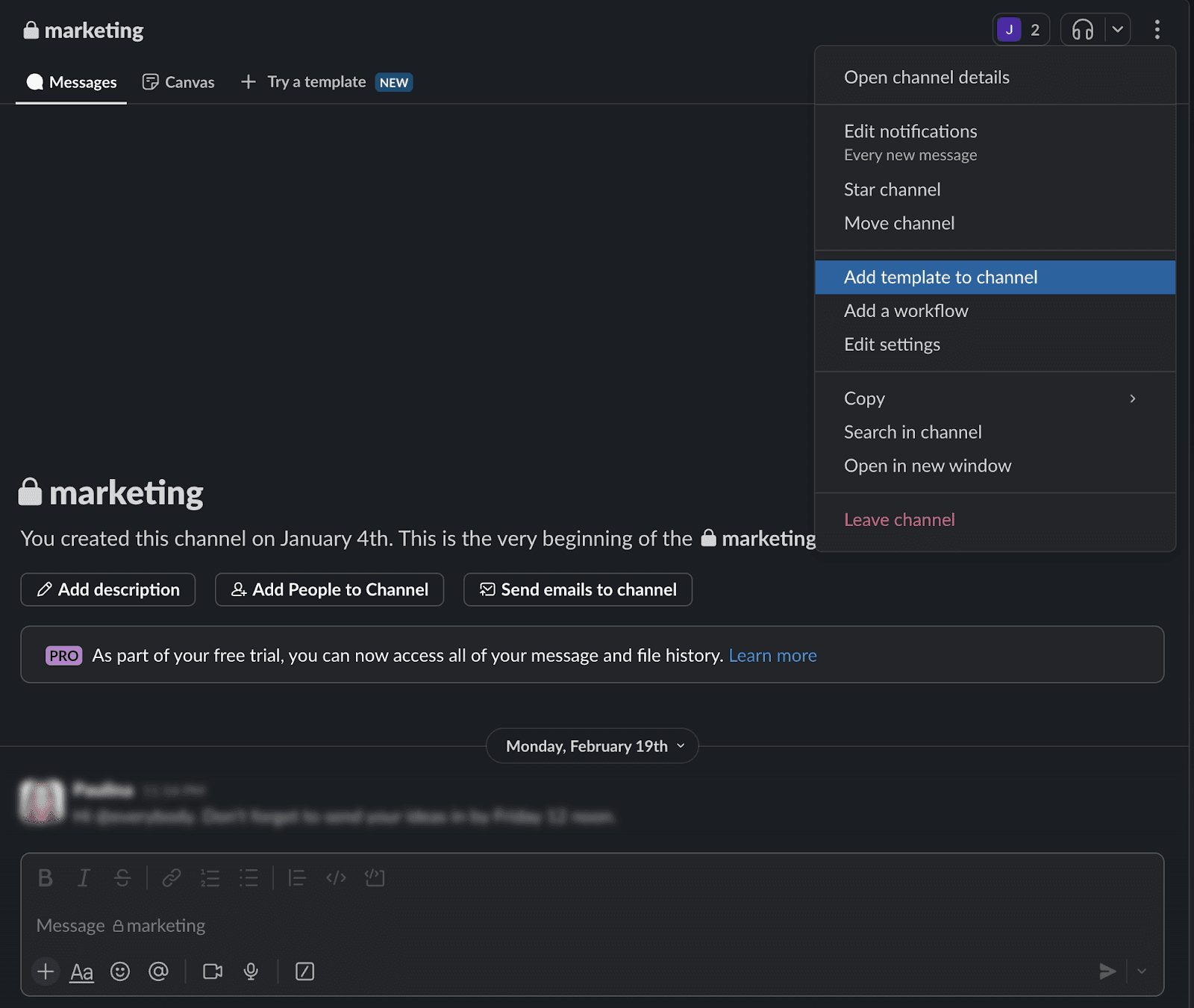Click the blurred user avatar thumbnail

coord(42,801)
